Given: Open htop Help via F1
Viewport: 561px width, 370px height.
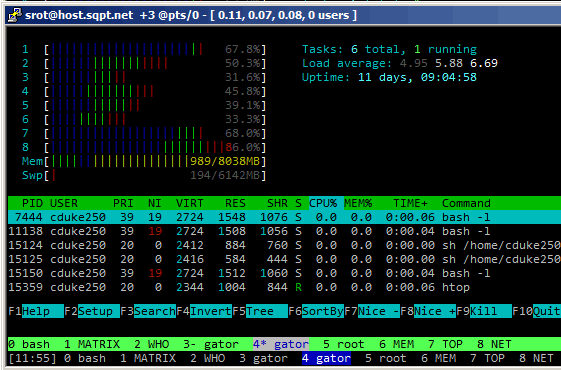Looking at the screenshot, I should [36, 311].
